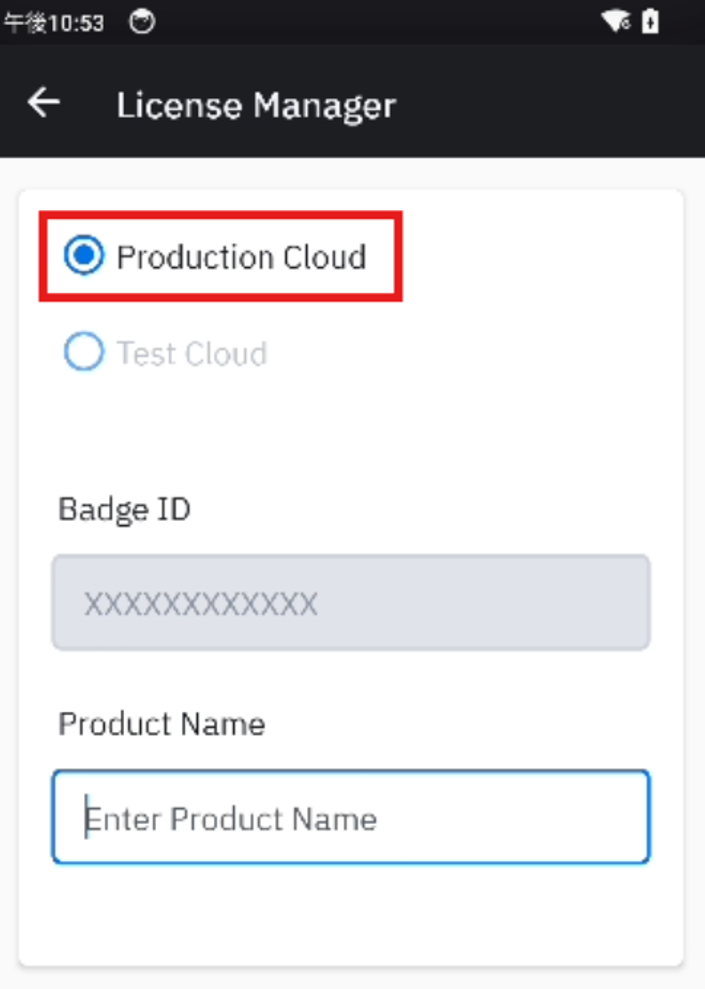Focus the Product Name input field
The width and height of the screenshot is (705, 989).
point(351,817)
